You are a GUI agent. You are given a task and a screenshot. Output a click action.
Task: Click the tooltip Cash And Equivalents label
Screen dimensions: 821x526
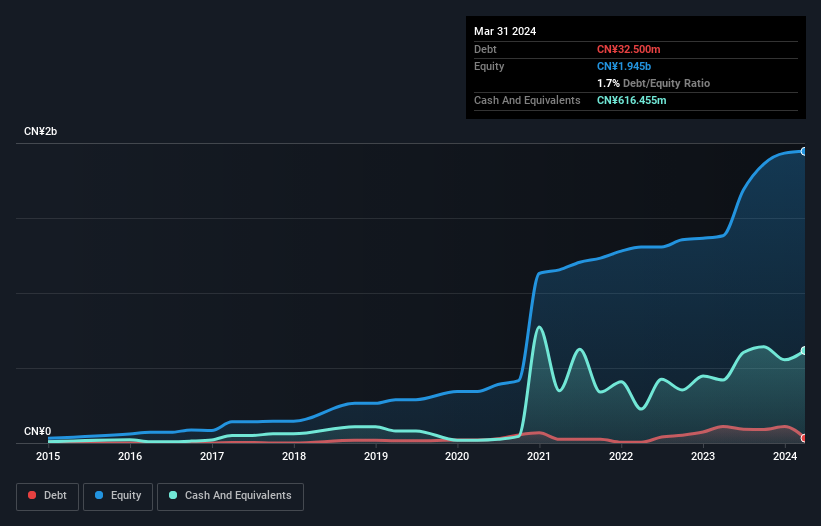tap(527, 100)
